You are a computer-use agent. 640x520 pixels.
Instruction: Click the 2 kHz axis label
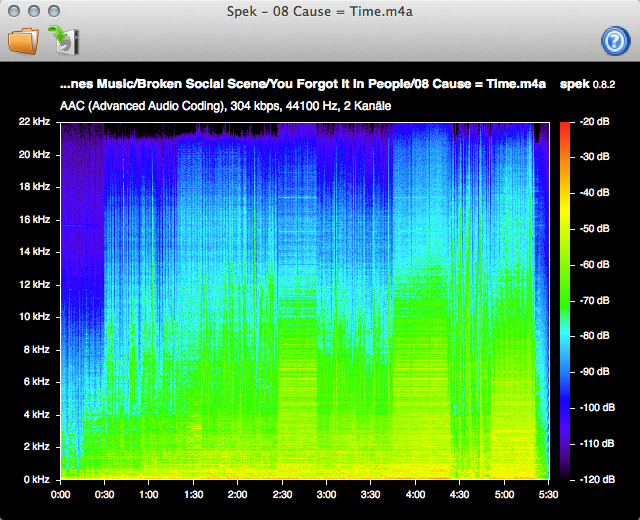tap(37, 446)
